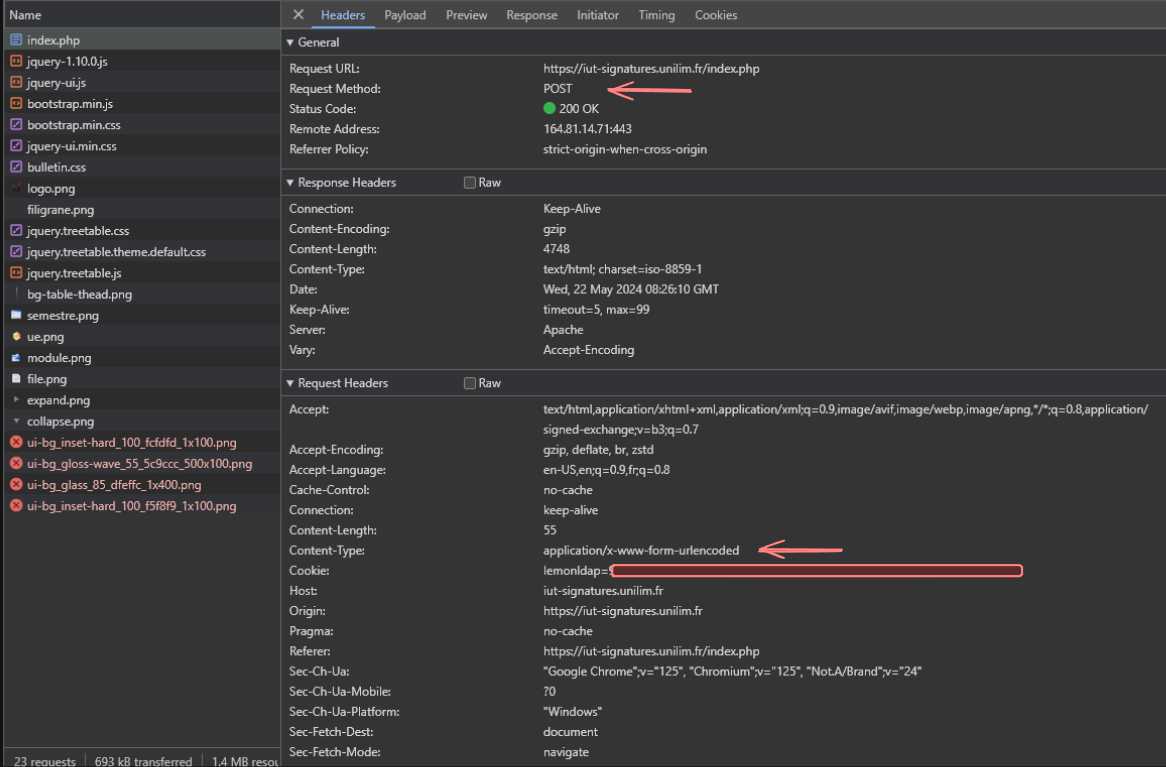The image size is (1166, 767).
Task: Click the error icon for ui-bg_glass_85 png
Action: (16, 485)
